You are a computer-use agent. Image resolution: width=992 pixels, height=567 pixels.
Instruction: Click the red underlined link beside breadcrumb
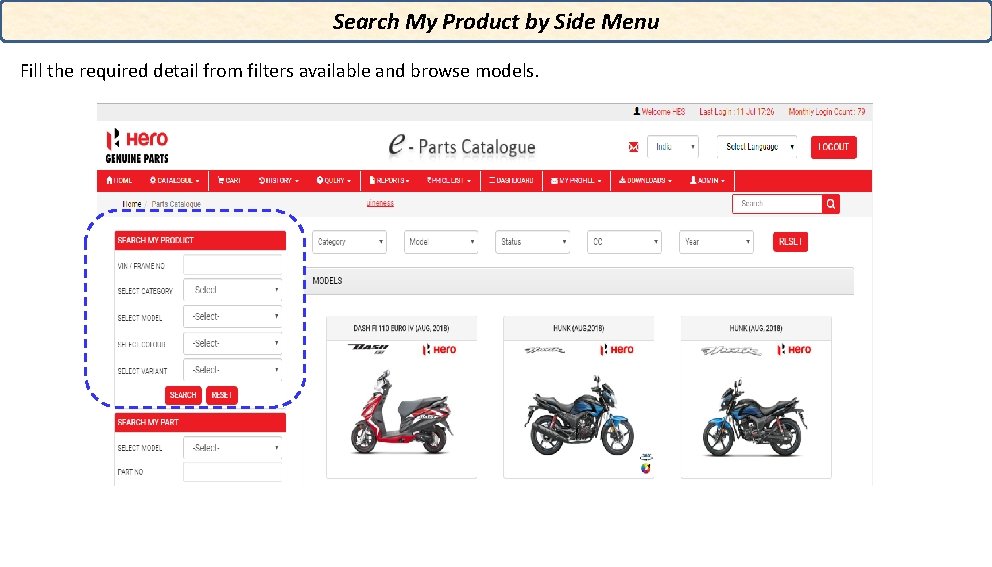click(x=380, y=203)
